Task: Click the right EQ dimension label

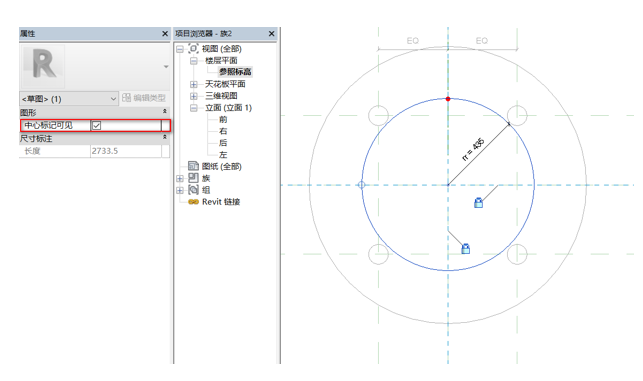Action: [x=482, y=41]
